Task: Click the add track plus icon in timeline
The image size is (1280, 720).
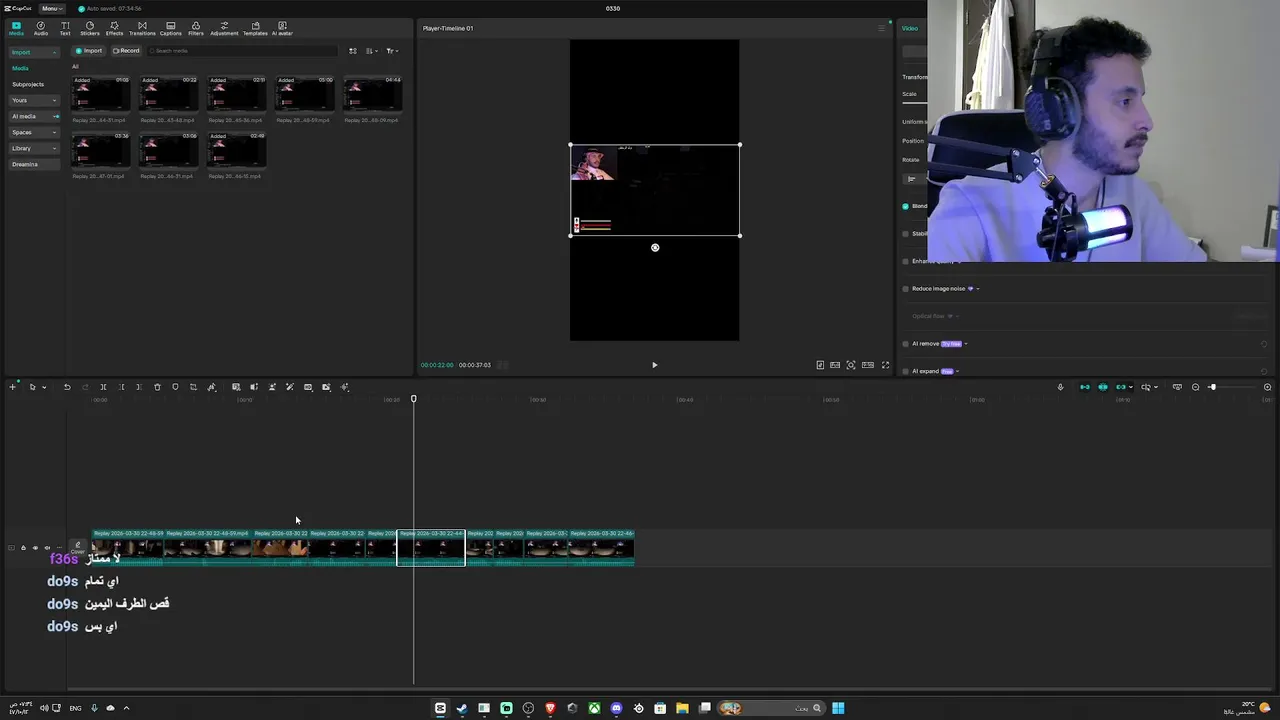Action: click(12, 387)
